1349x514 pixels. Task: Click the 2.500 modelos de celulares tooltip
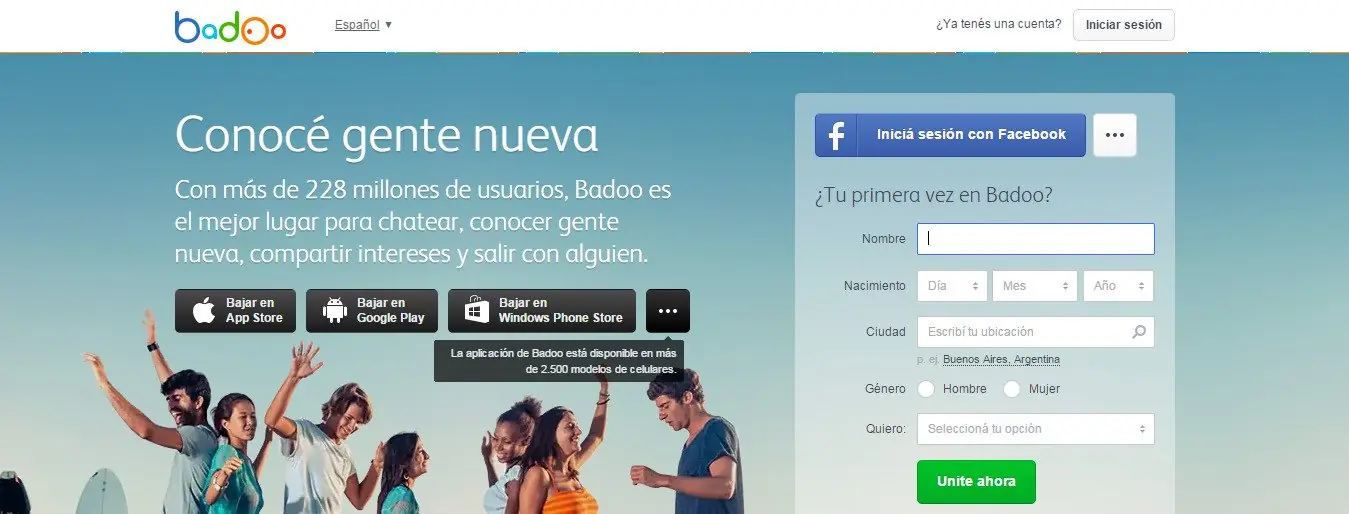pyautogui.click(x=559, y=361)
